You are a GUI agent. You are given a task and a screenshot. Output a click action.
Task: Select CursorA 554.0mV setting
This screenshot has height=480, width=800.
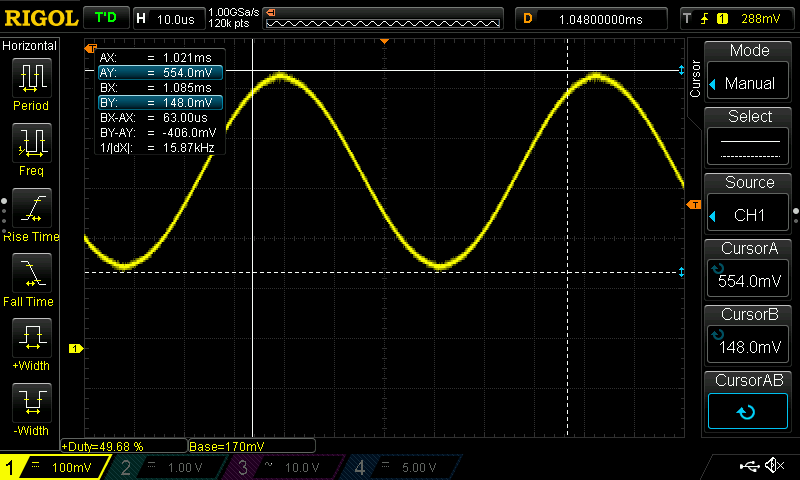tap(748, 280)
